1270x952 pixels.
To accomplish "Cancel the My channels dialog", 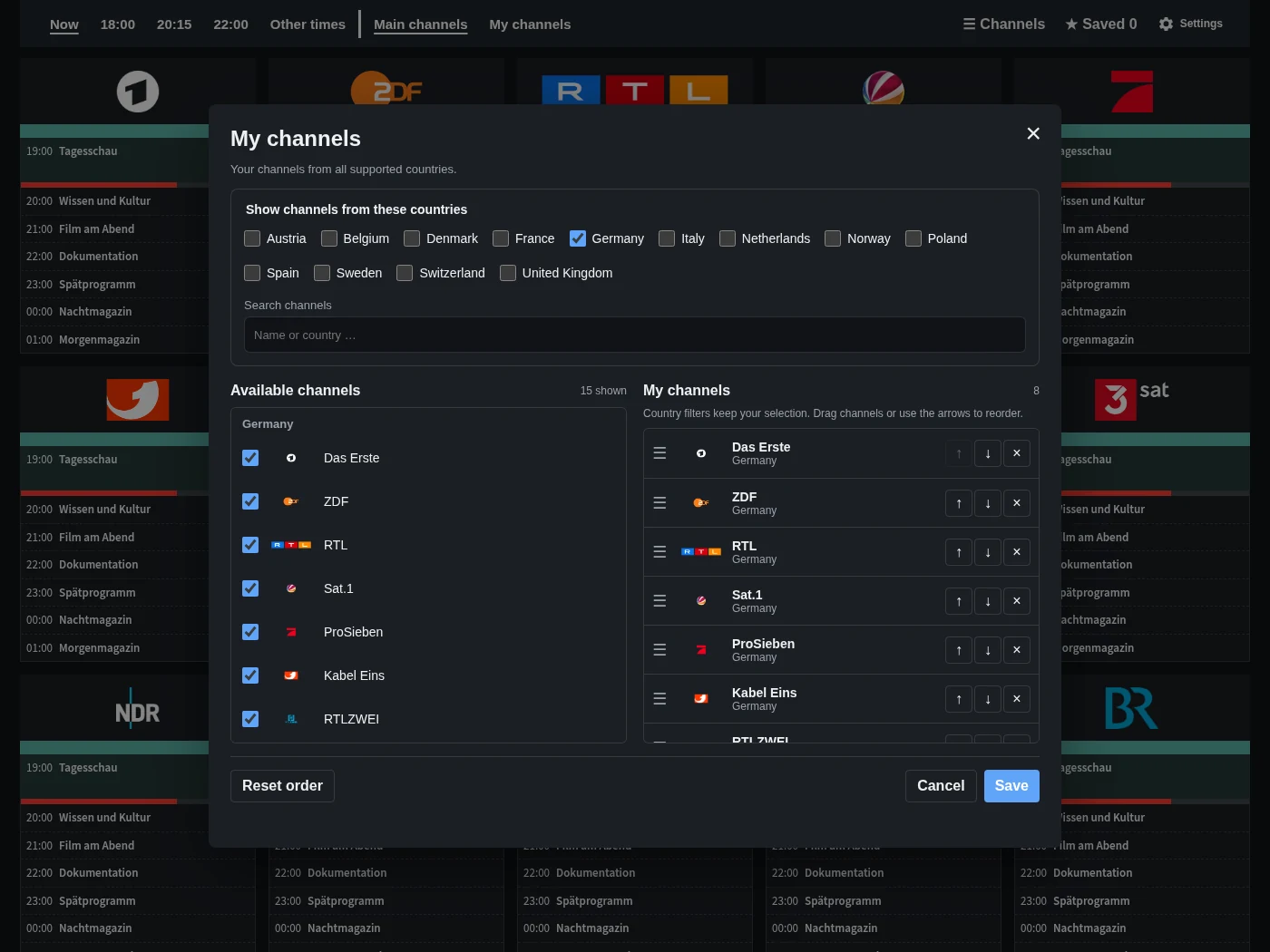I will click(941, 786).
